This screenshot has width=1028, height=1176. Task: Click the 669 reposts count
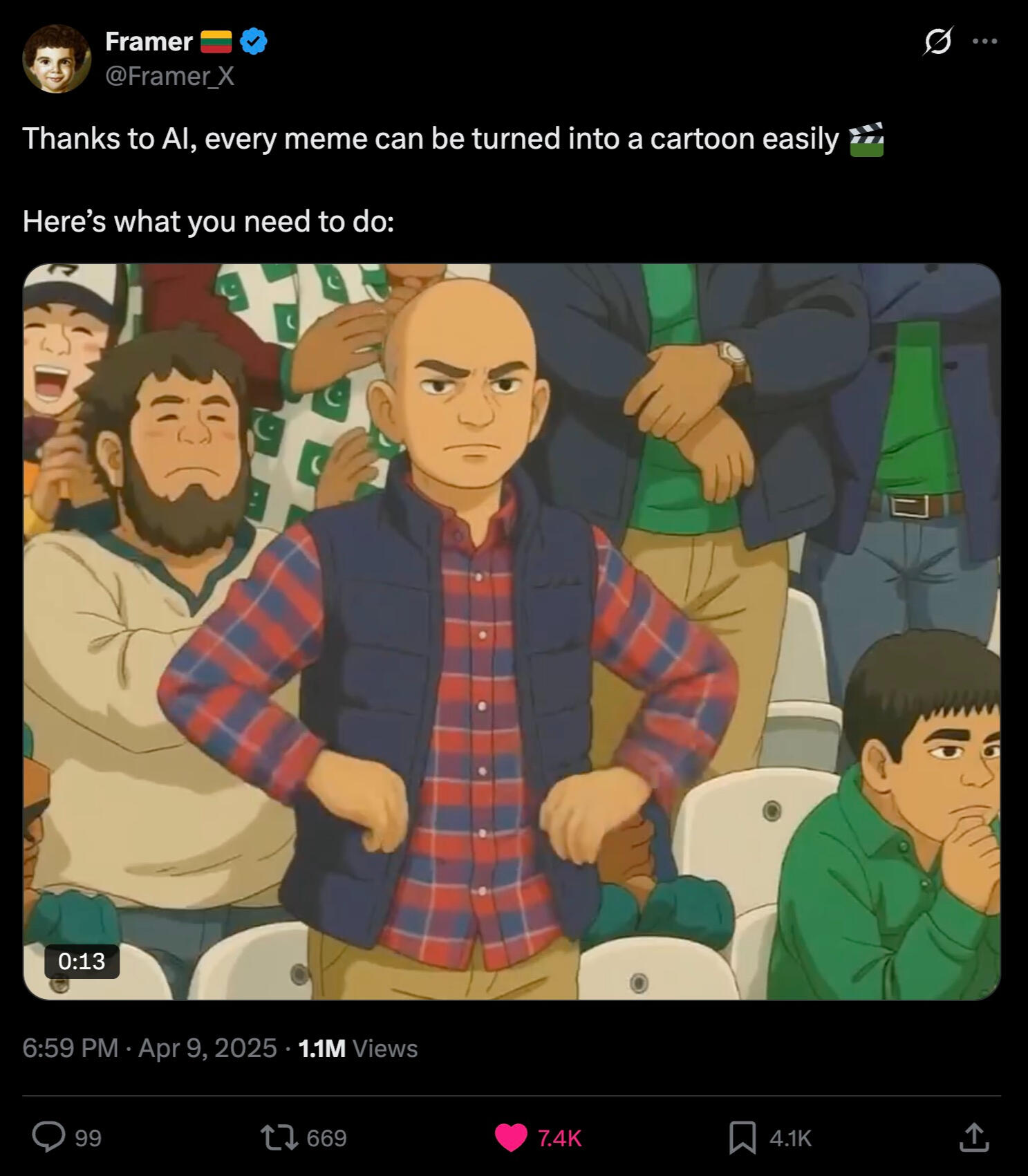click(326, 1138)
